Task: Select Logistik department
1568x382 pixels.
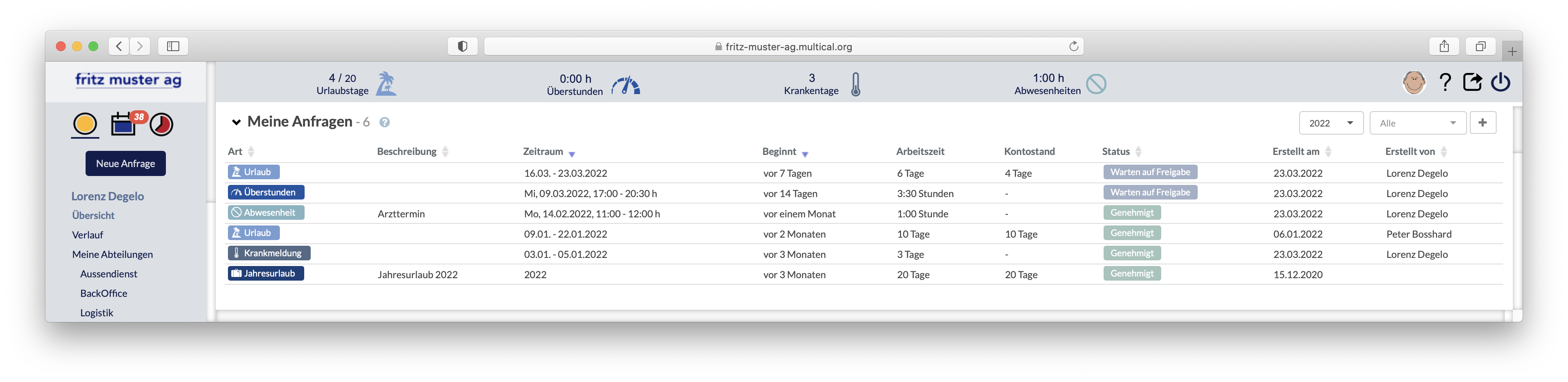Action: click(x=97, y=313)
